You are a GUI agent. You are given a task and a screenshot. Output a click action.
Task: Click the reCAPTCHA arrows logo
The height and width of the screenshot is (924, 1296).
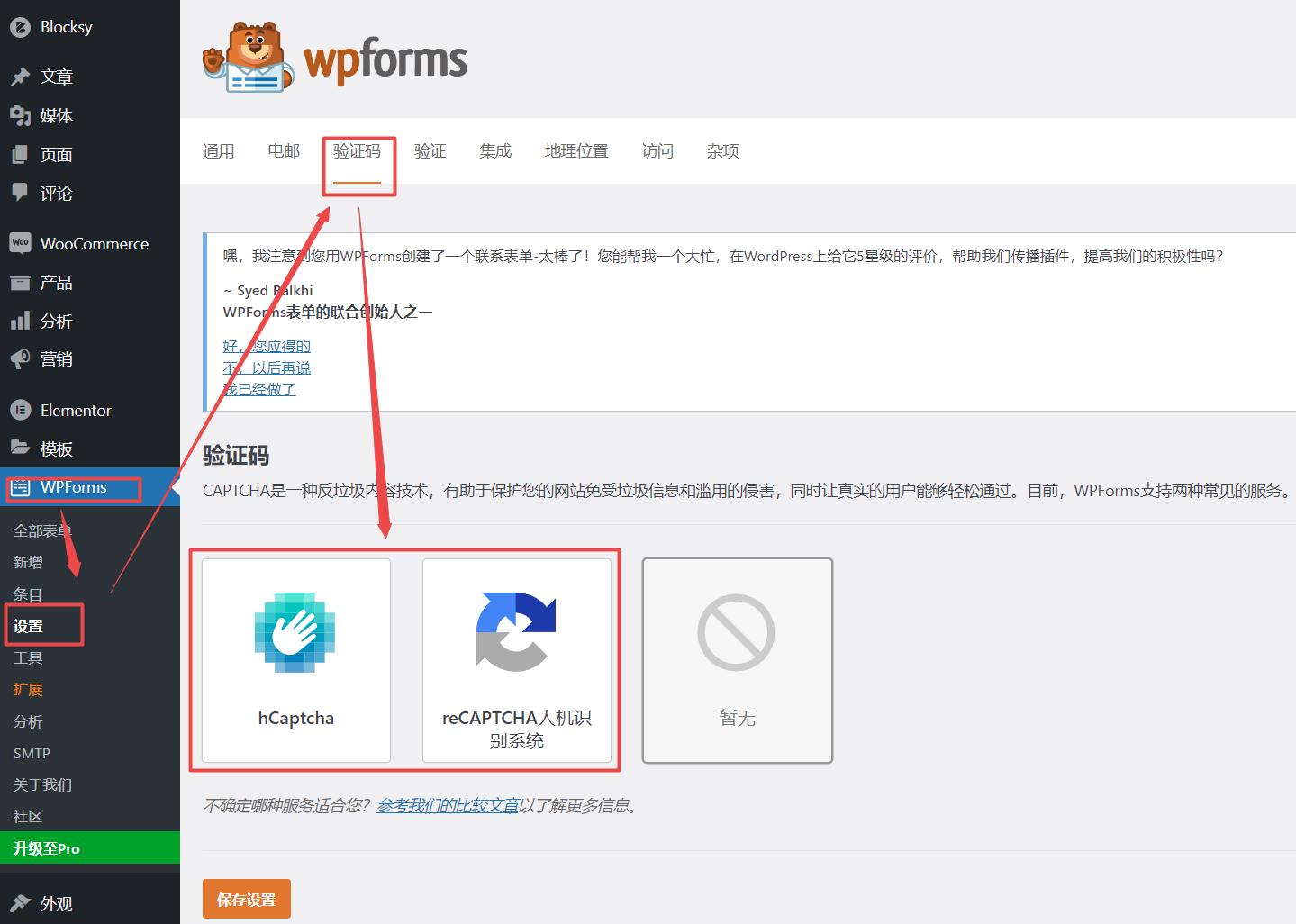(x=516, y=632)
